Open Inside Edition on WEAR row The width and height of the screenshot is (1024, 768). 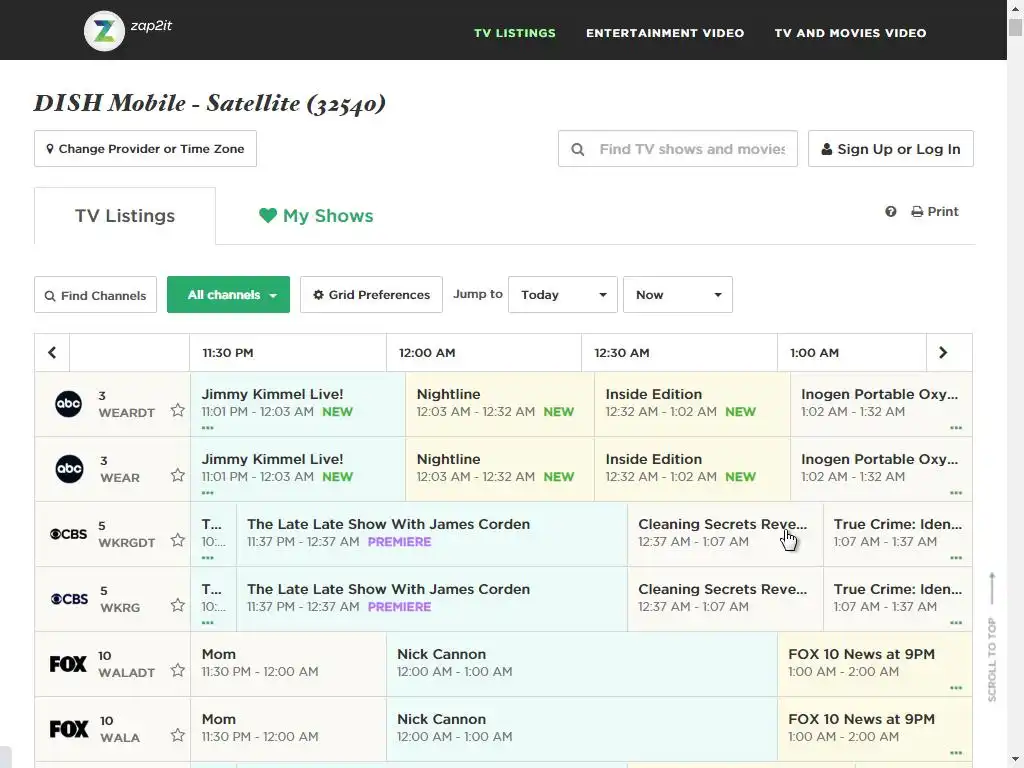click(x=692, y=469)
